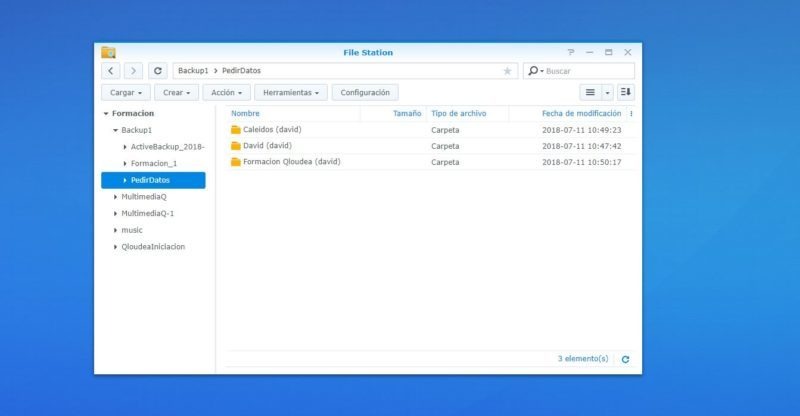Screen dimensions: 800x416
Task: Select Formacion in the folder tree
Action: point(133,113)
